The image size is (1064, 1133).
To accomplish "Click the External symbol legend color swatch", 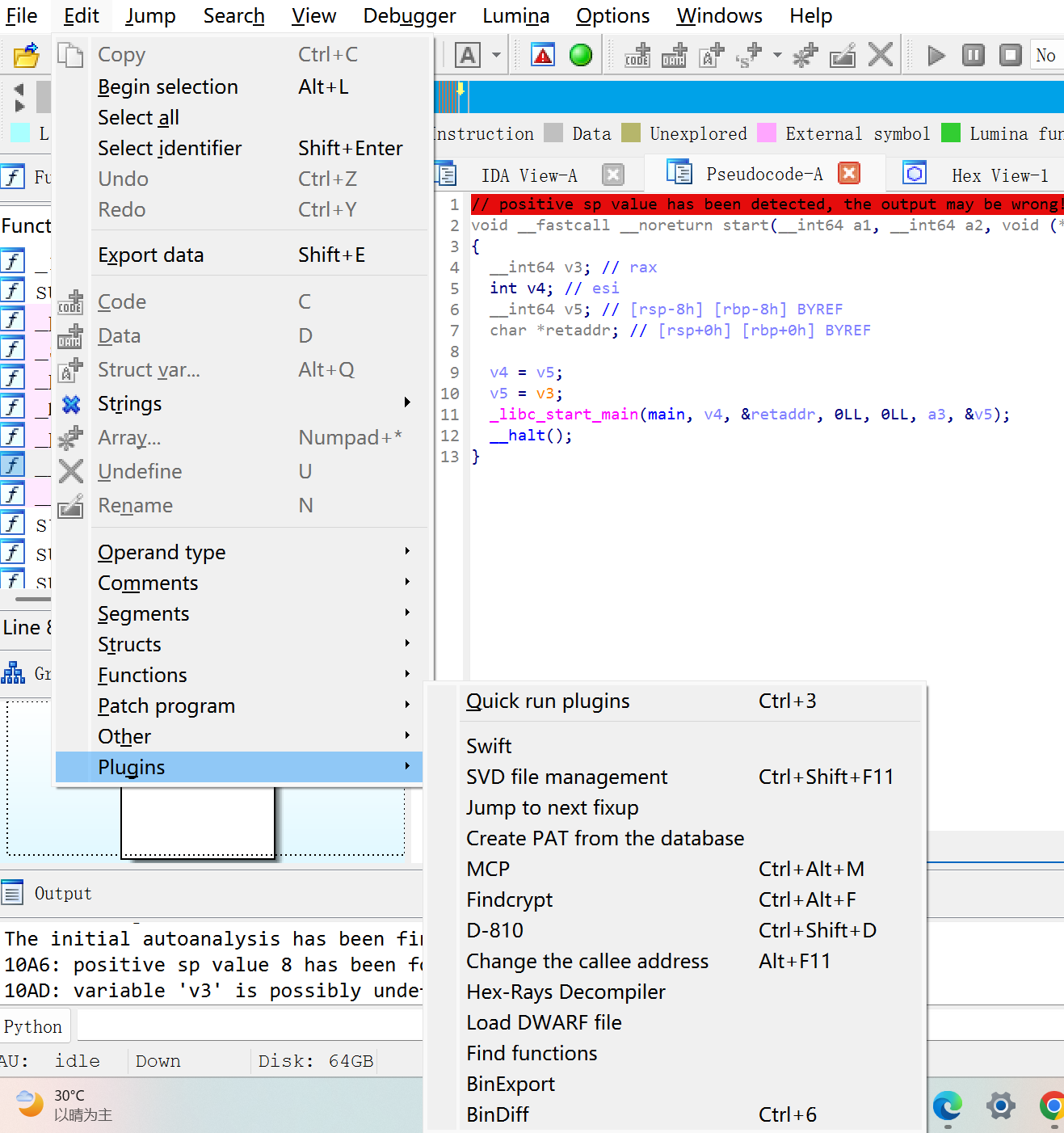I will [x=767, y=133].
